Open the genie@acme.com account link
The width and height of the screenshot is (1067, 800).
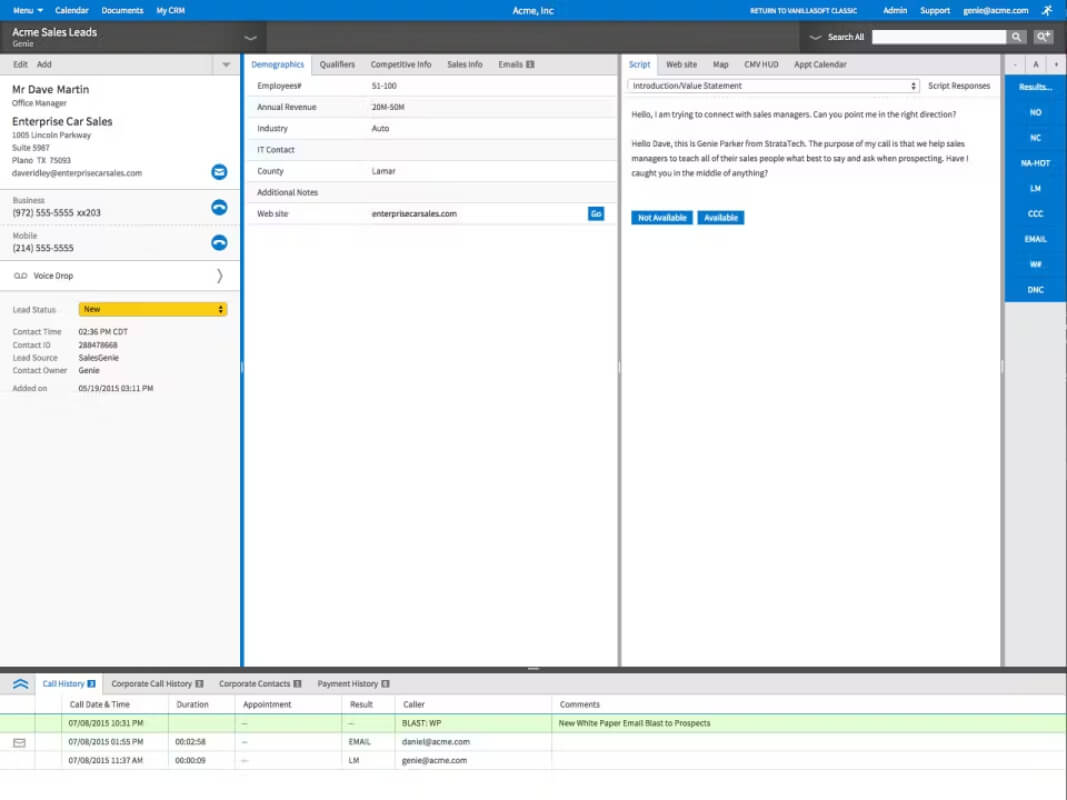point(996,10)
